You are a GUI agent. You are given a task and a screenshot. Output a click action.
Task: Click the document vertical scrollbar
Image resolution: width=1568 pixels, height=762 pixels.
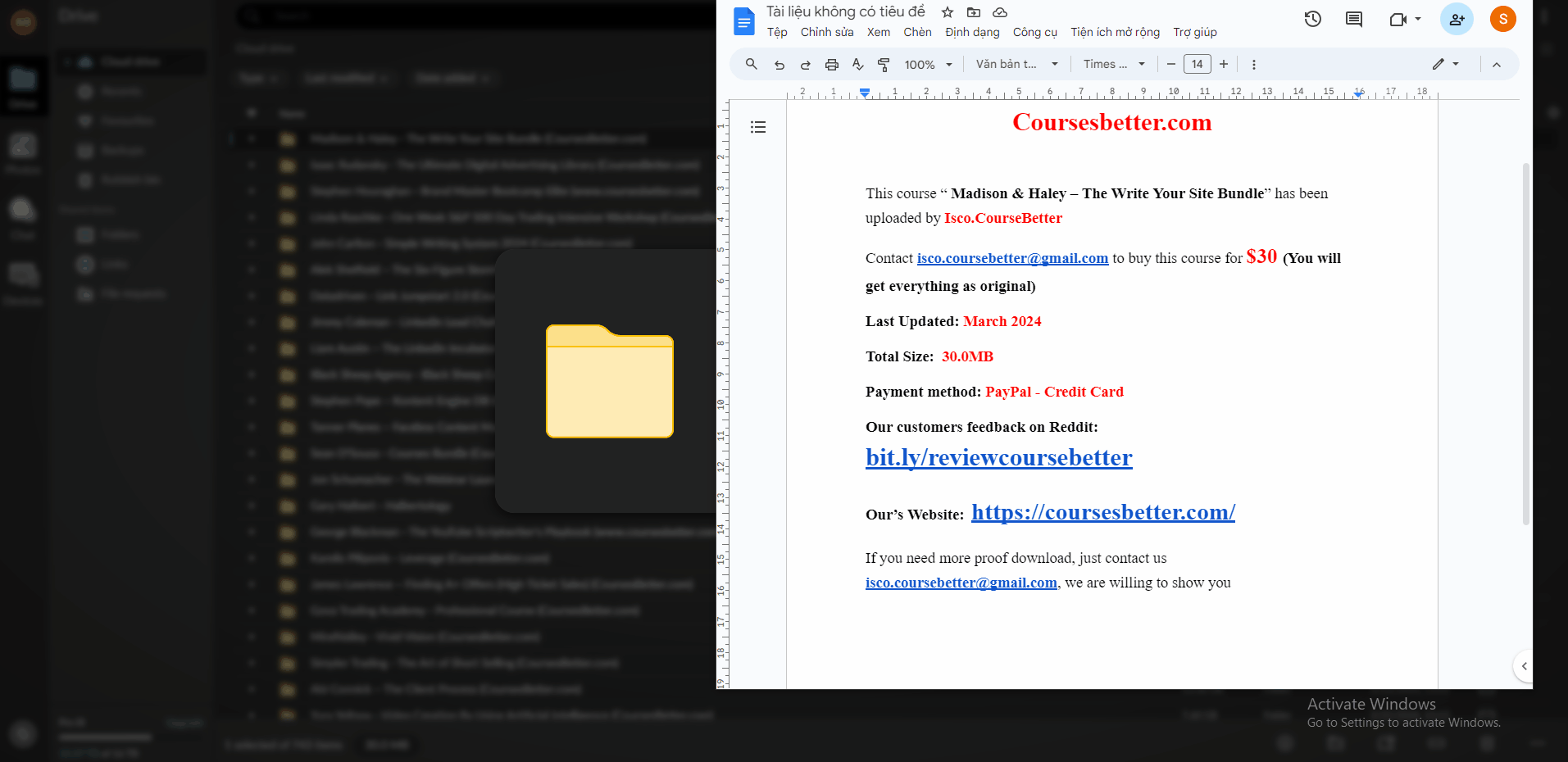(1525, 344)
